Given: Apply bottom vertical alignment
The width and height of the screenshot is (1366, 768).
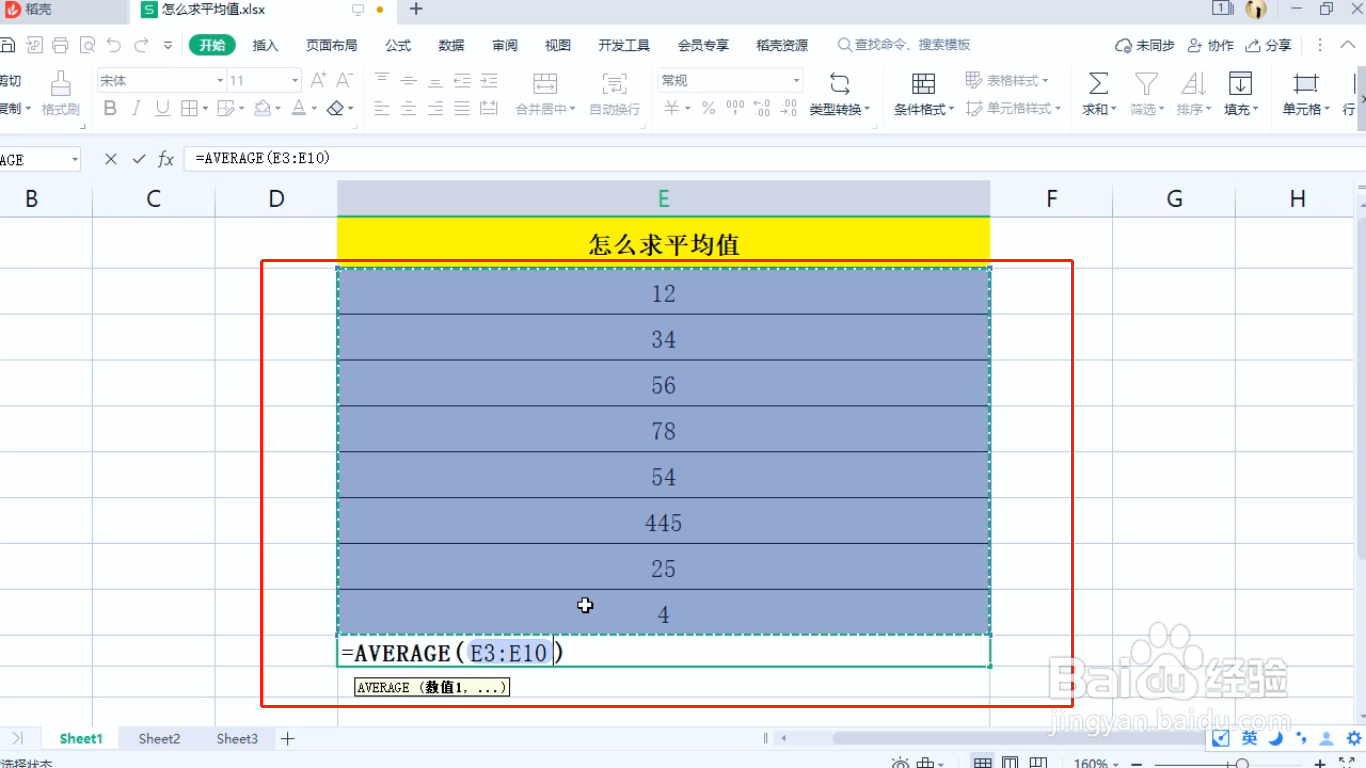Looking at the screenshot, I should pyautogui.click(x=435, y=80).
